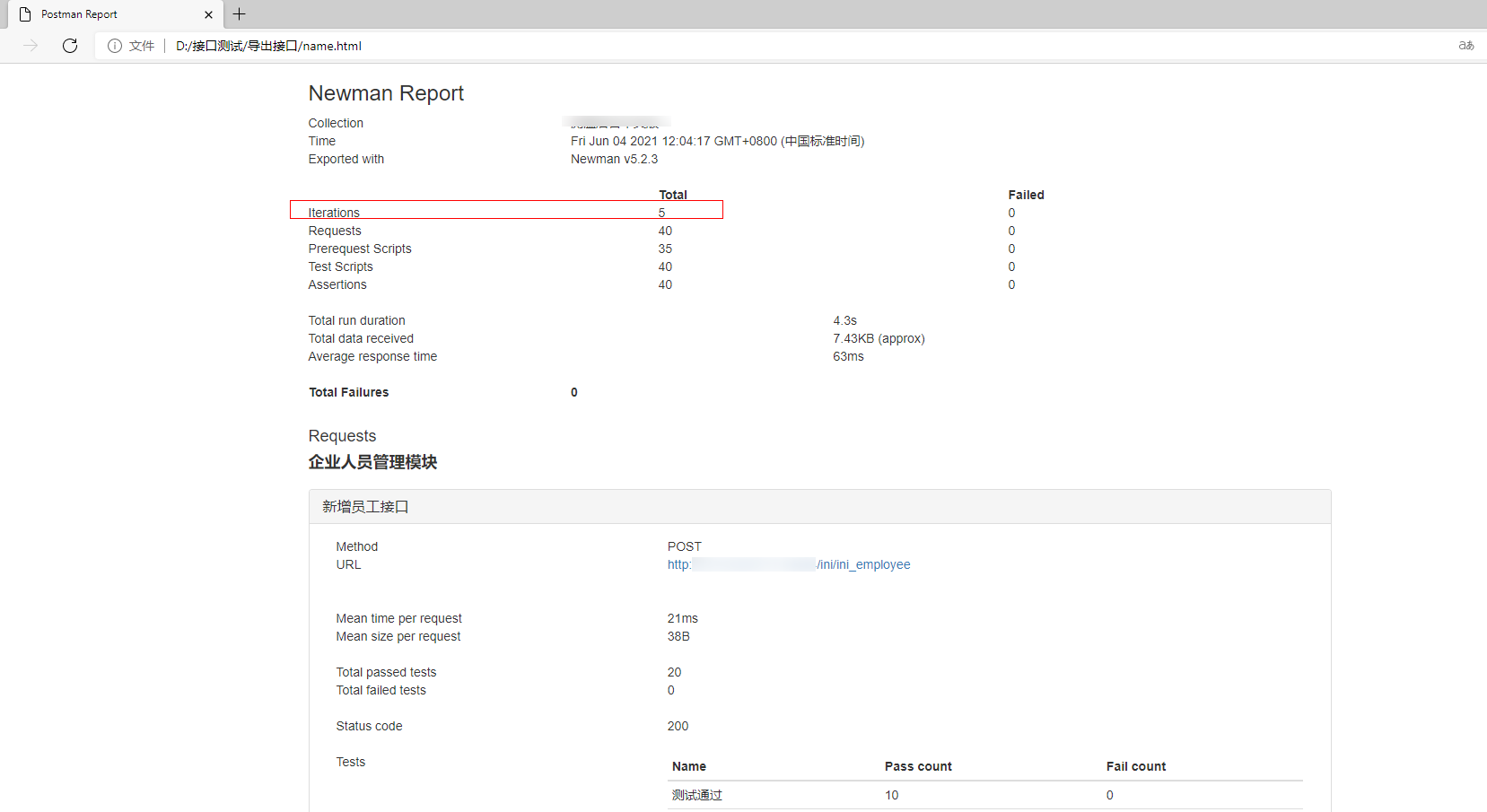Click the Total column header
The image size is (1487, 812).
click(673, 195)
